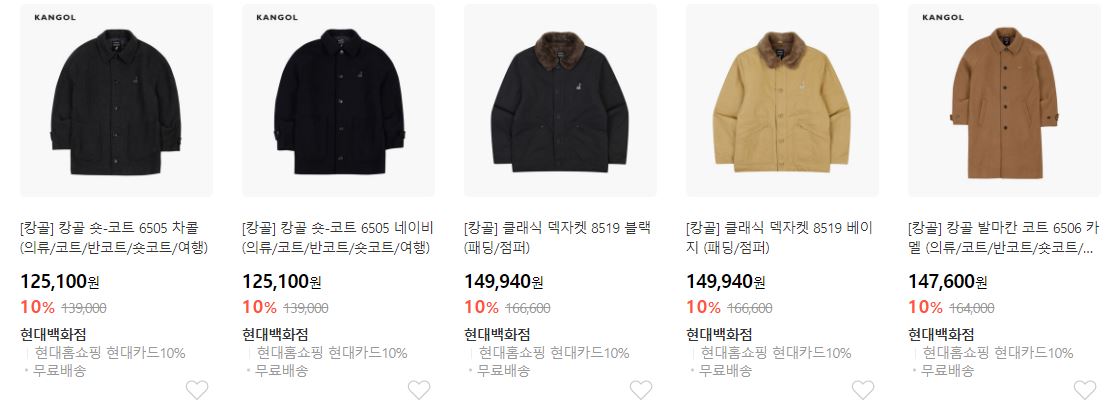Open 캉골 발마칸 코트 6506 카멜 link
This screenshot has height=415, width=1117.
1004,238
